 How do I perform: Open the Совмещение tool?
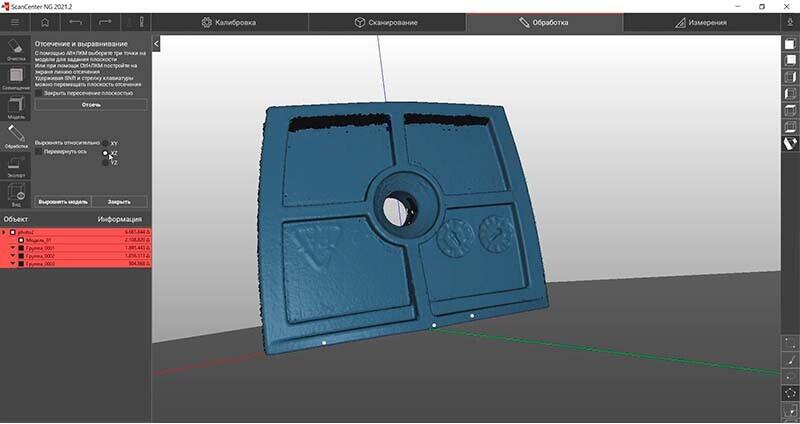pyautogui.click(x=16, y=78)
